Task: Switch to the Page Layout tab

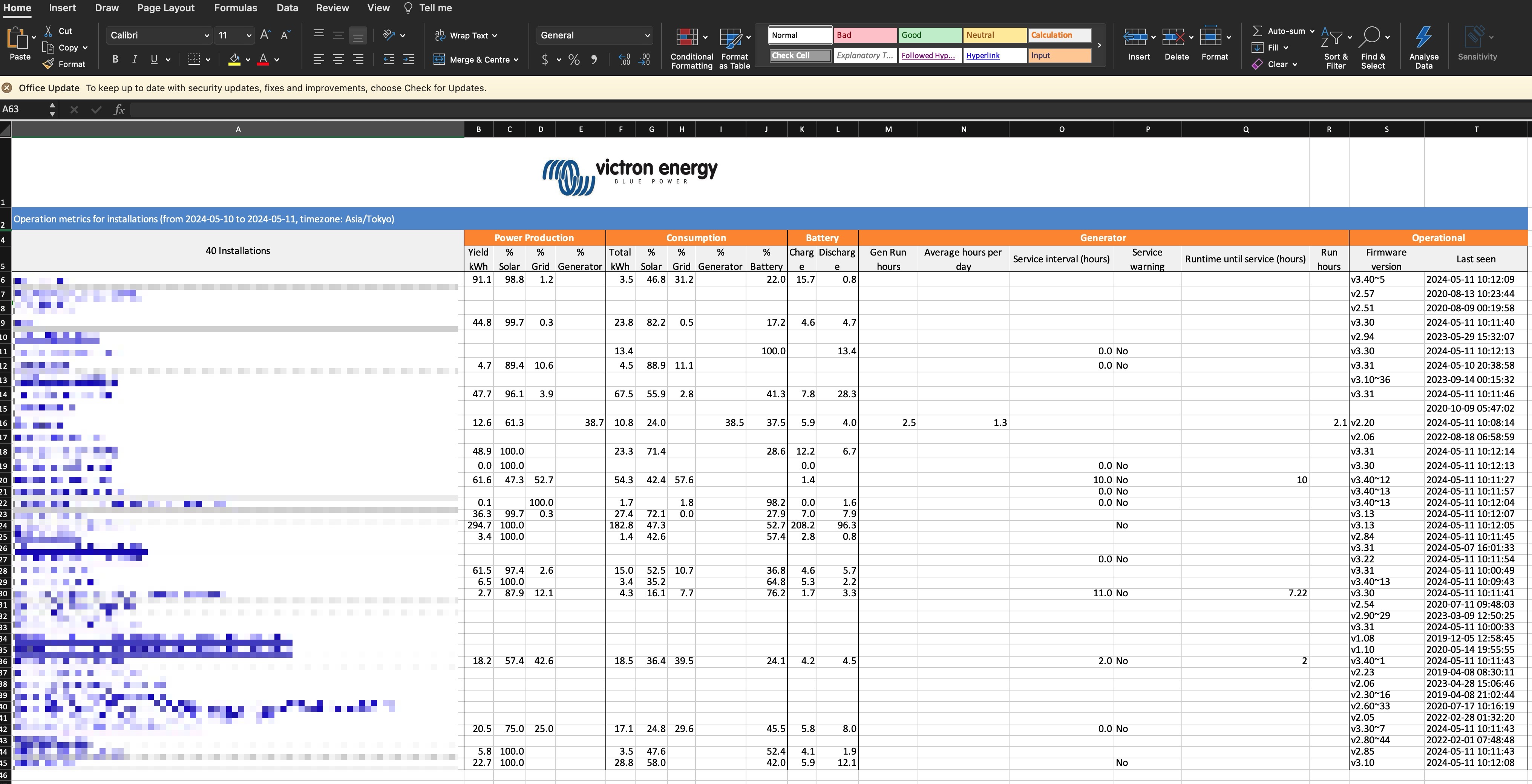Action: pyautogui.click(x=165, y=8)
